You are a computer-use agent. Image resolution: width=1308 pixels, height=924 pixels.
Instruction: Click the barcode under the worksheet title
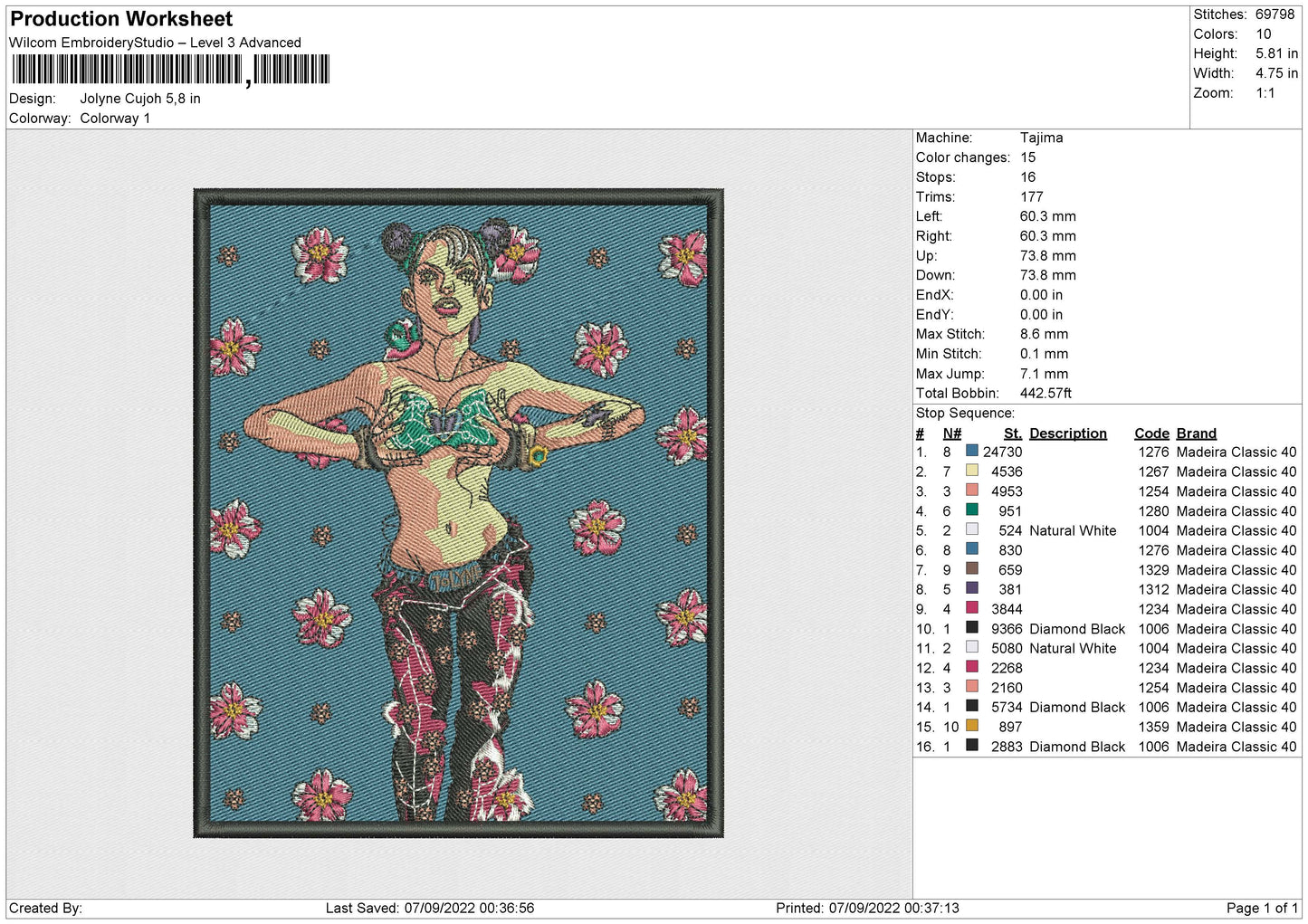click(171, 70)
